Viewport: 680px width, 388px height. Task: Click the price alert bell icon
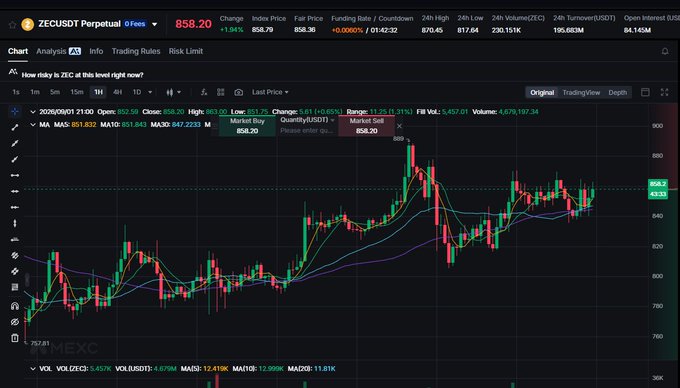665,51
